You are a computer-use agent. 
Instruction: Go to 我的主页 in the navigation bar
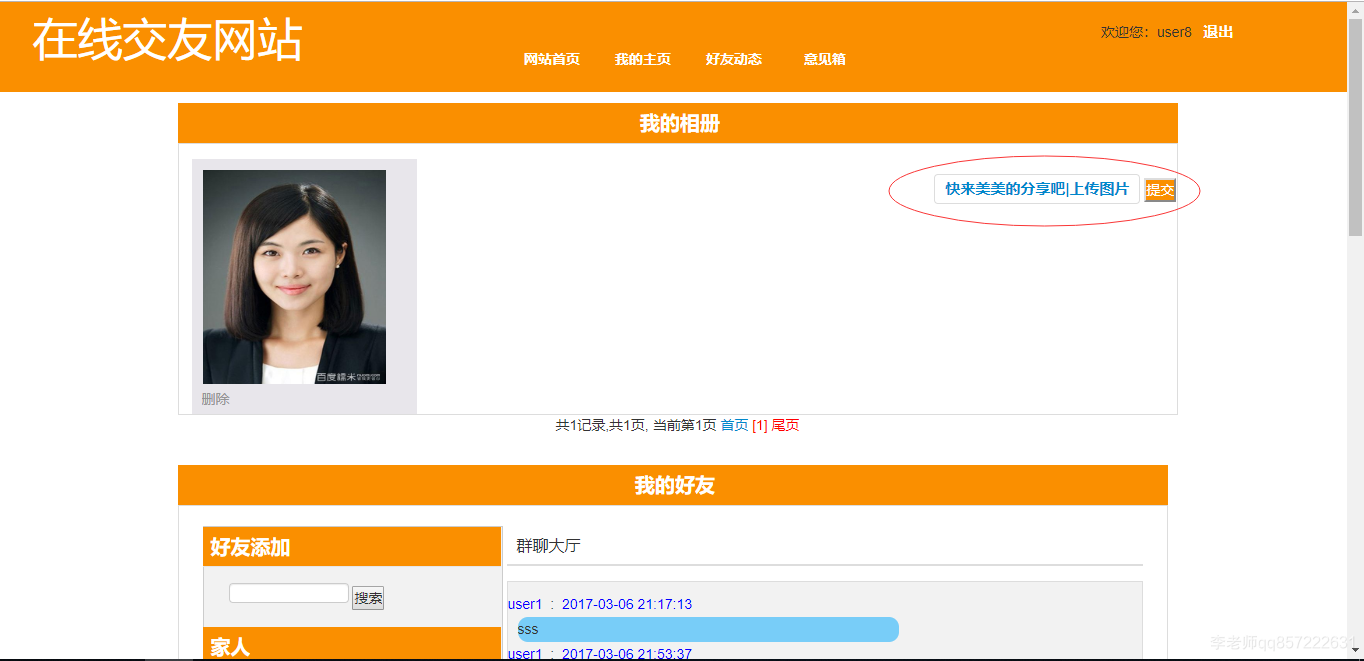[643, 59]
